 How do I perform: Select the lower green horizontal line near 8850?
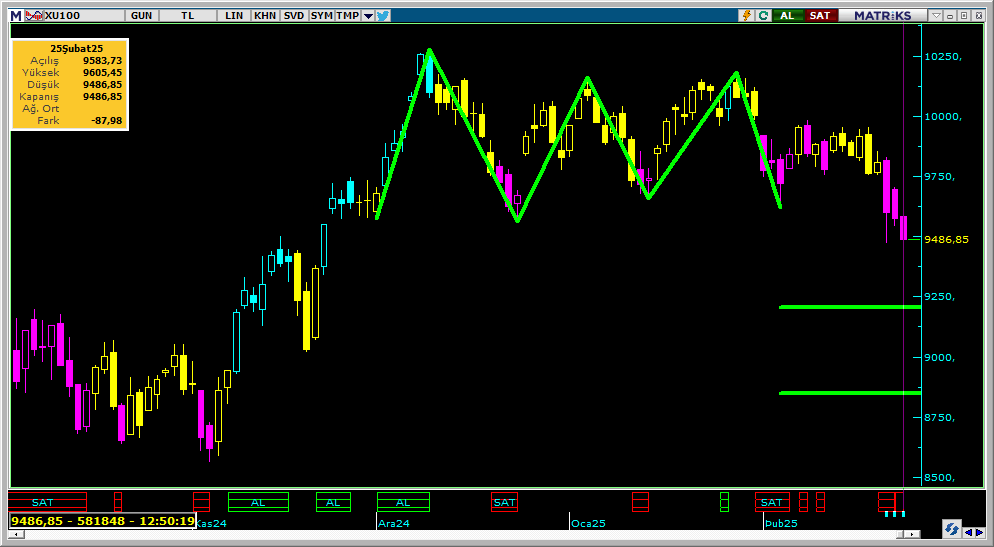[x=850, y=393]
